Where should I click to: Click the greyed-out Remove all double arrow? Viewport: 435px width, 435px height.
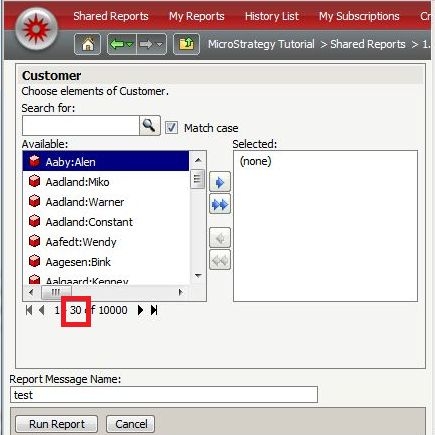tap(220, 260)
